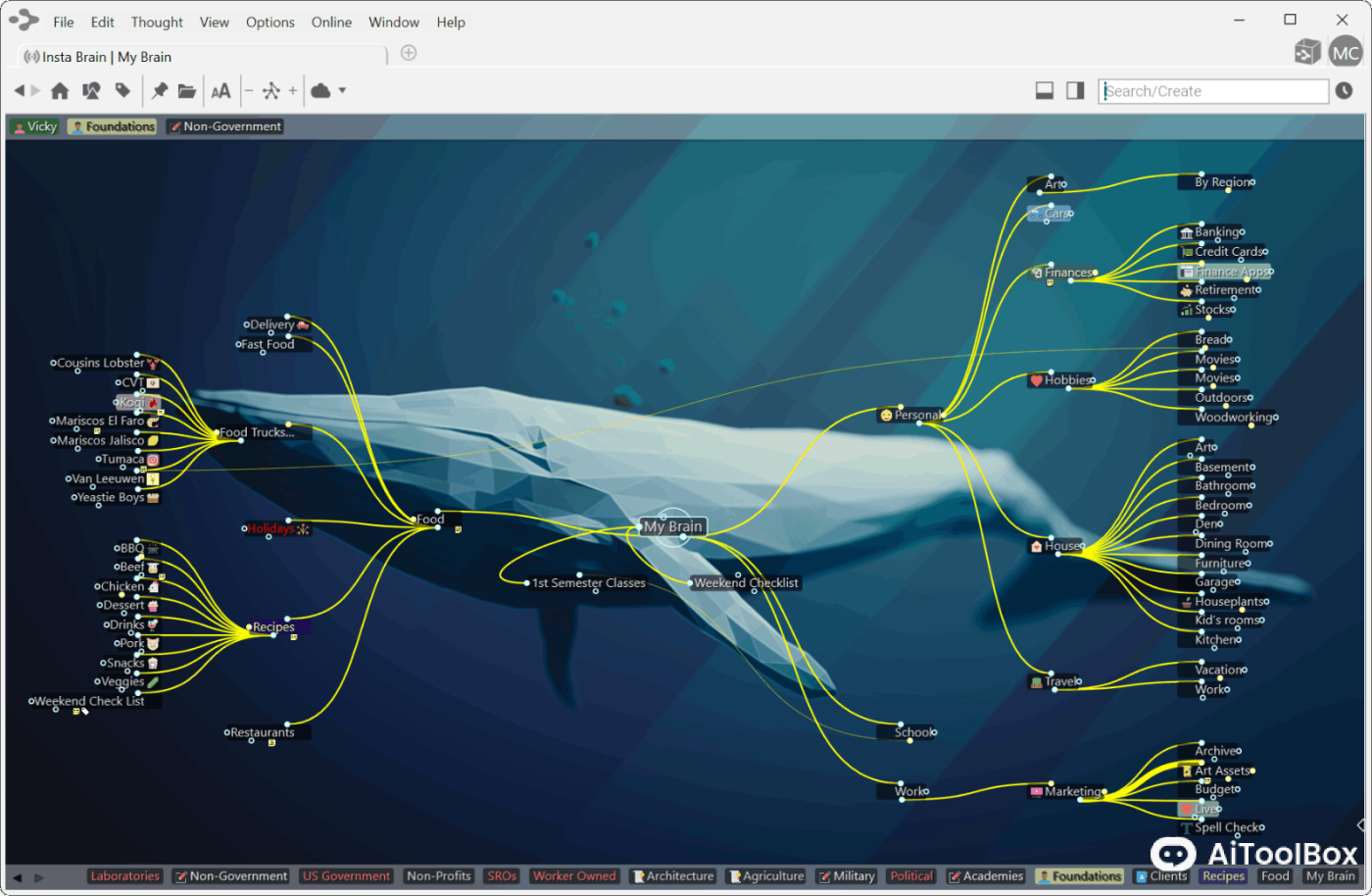
Task: Click the text size AA icon
Action: [221, 91]
